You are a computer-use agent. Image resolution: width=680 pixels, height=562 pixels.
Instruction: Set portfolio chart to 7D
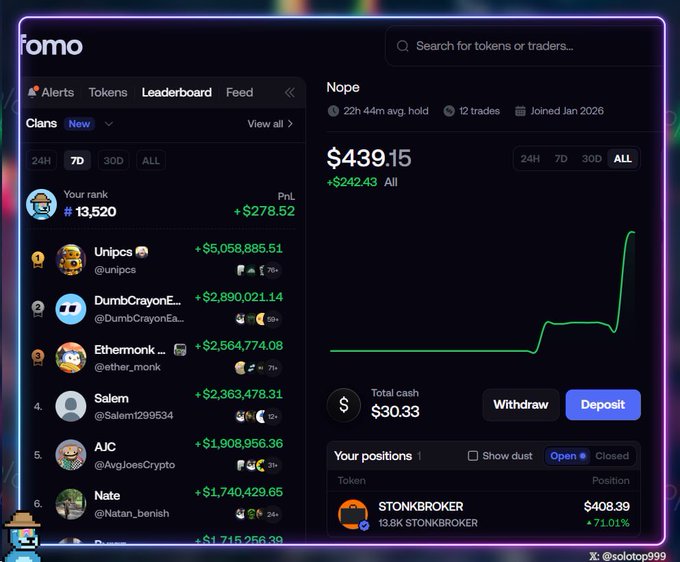[x=561, y=159]
